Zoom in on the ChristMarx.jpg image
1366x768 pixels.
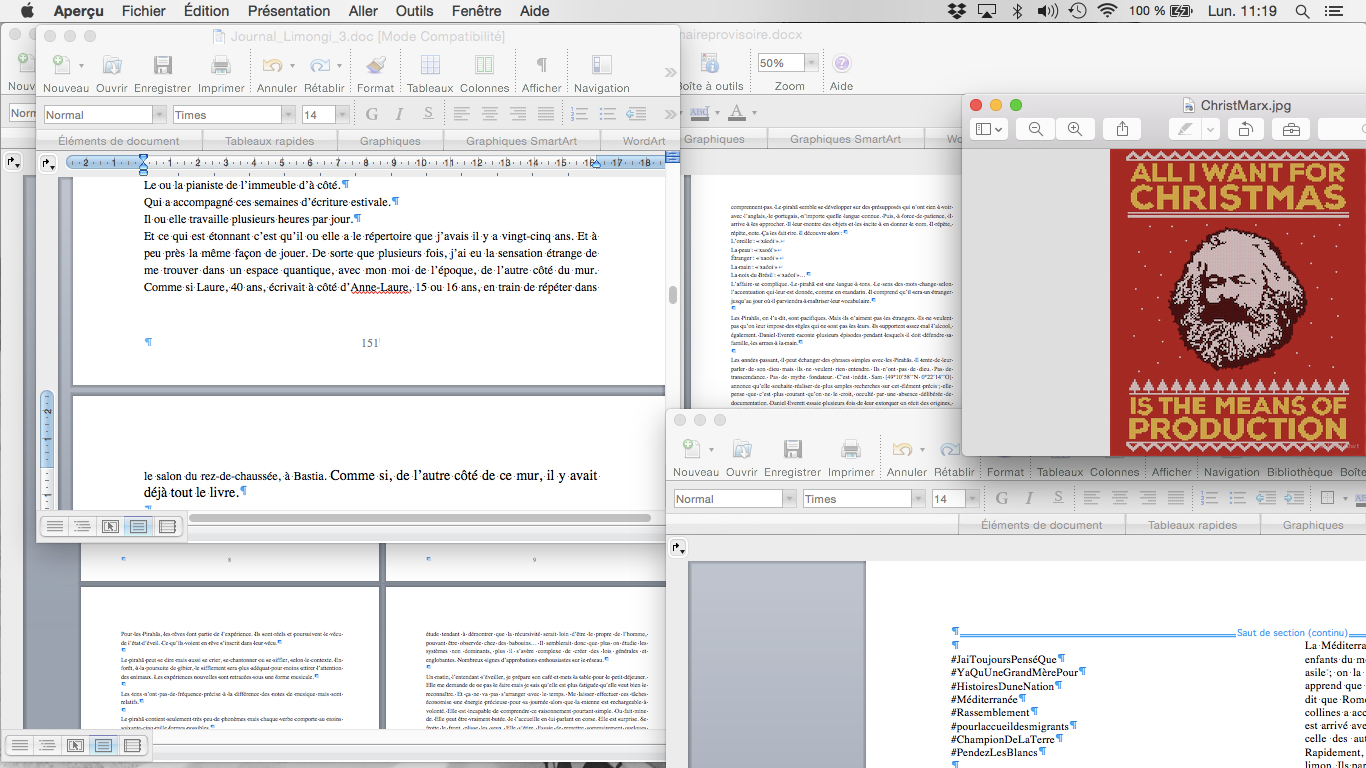1075,129
